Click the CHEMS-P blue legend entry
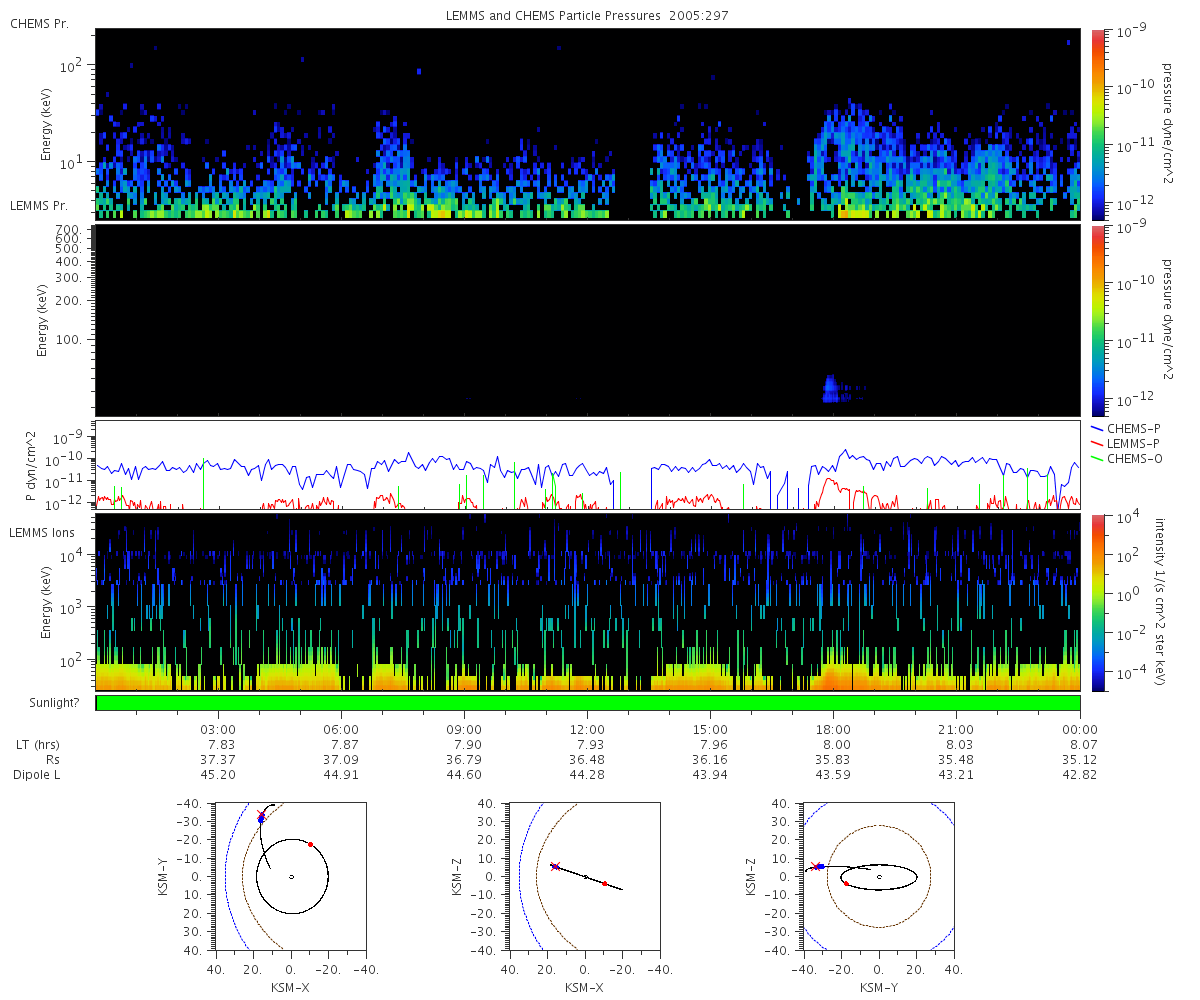This screenshot has height=1000, width=1200. coord(1131,427)
